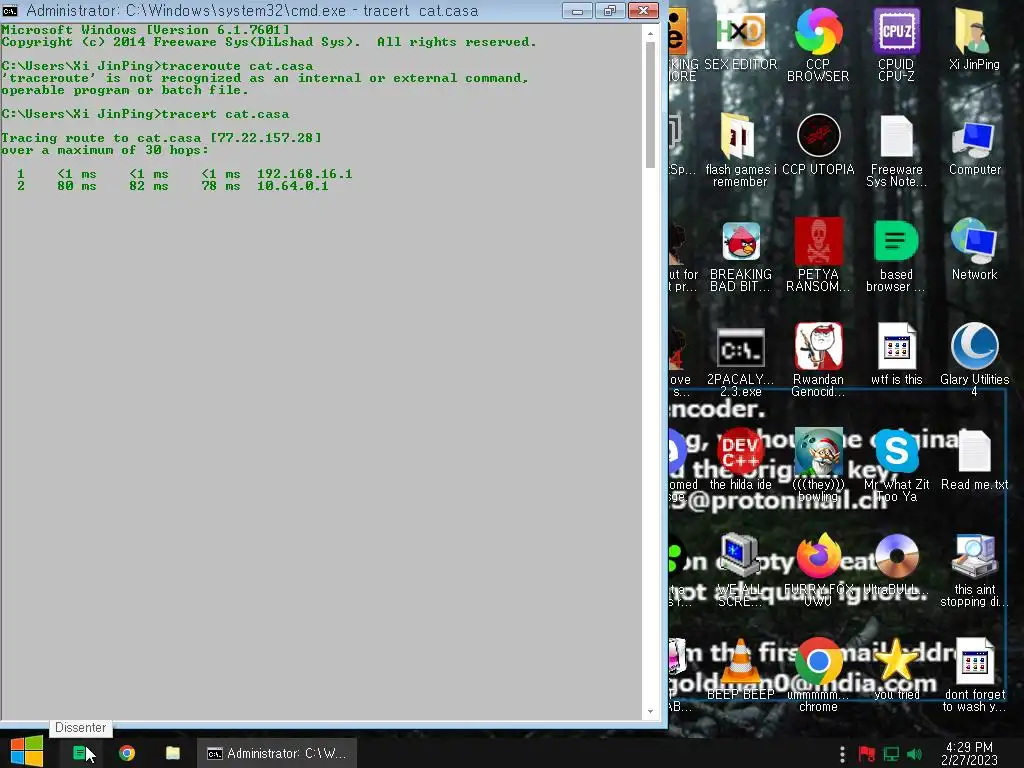This screenshot has width=1024, height=768.
Task: Minimize the cmd window
Action: (x=577, y=10)
